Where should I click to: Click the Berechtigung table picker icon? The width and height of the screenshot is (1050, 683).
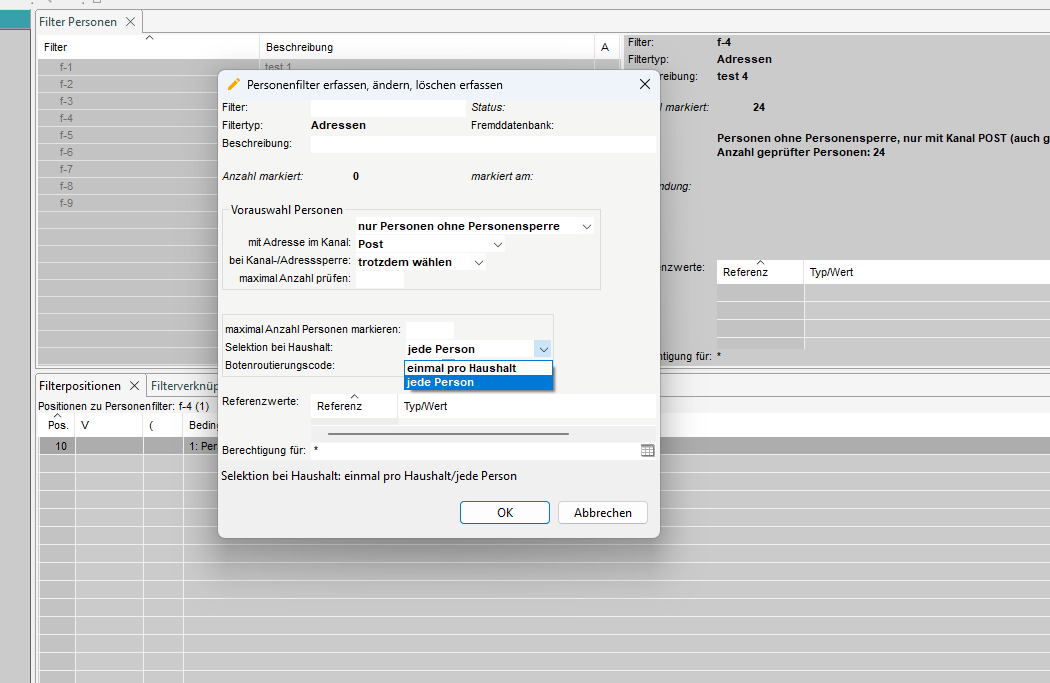click(x=647, y=451)
